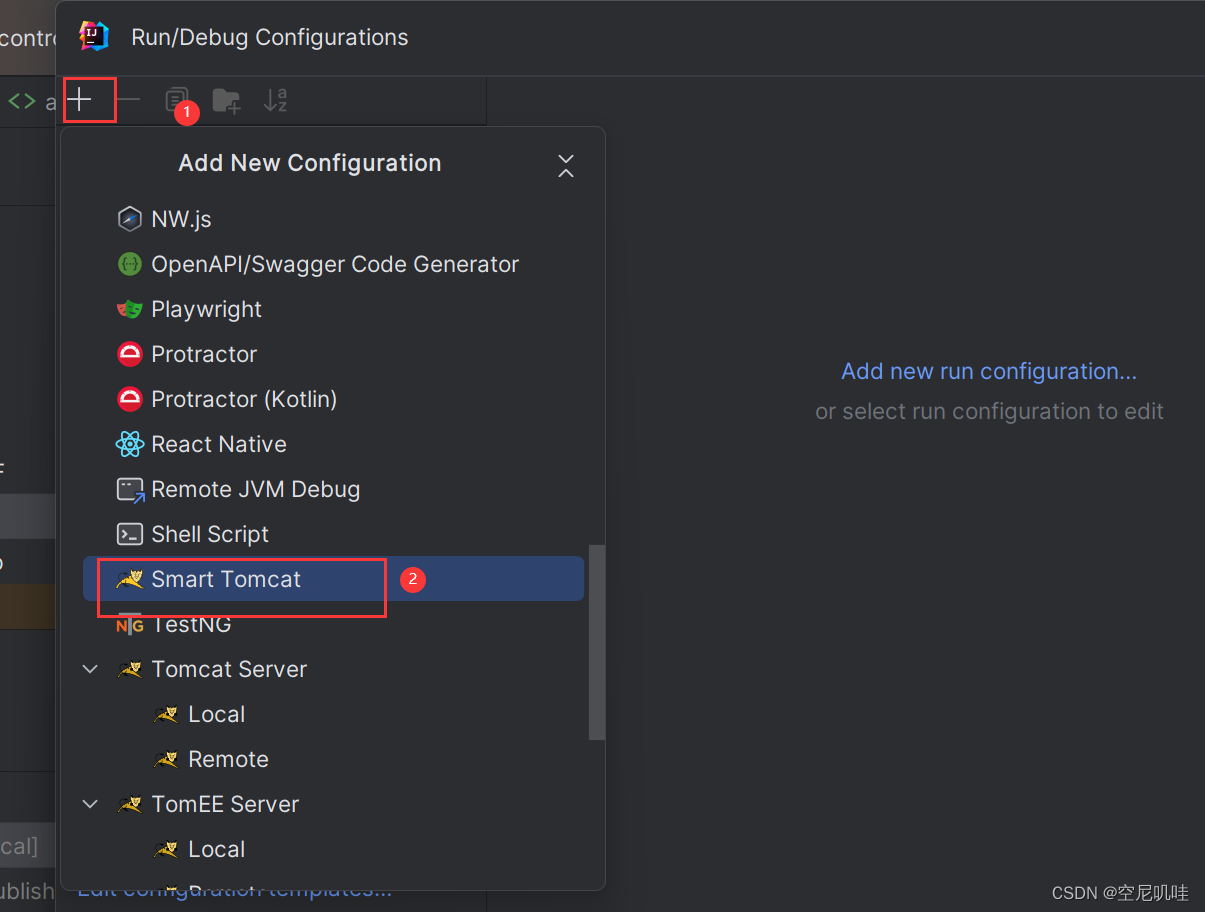Click the configuration list vertical scrollbar
1205x912 pixels.
(597, 642)
